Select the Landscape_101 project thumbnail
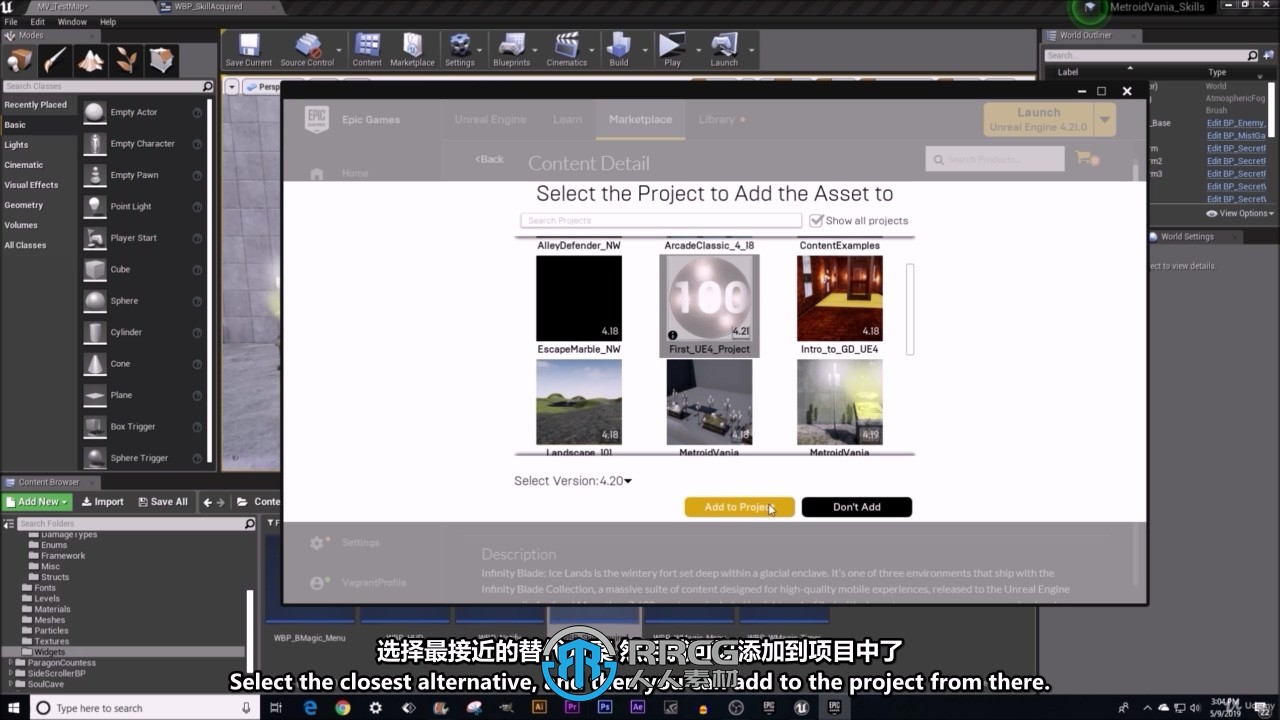The width and height of the screenshot is (1280, 720). click(x=579, y=402)
